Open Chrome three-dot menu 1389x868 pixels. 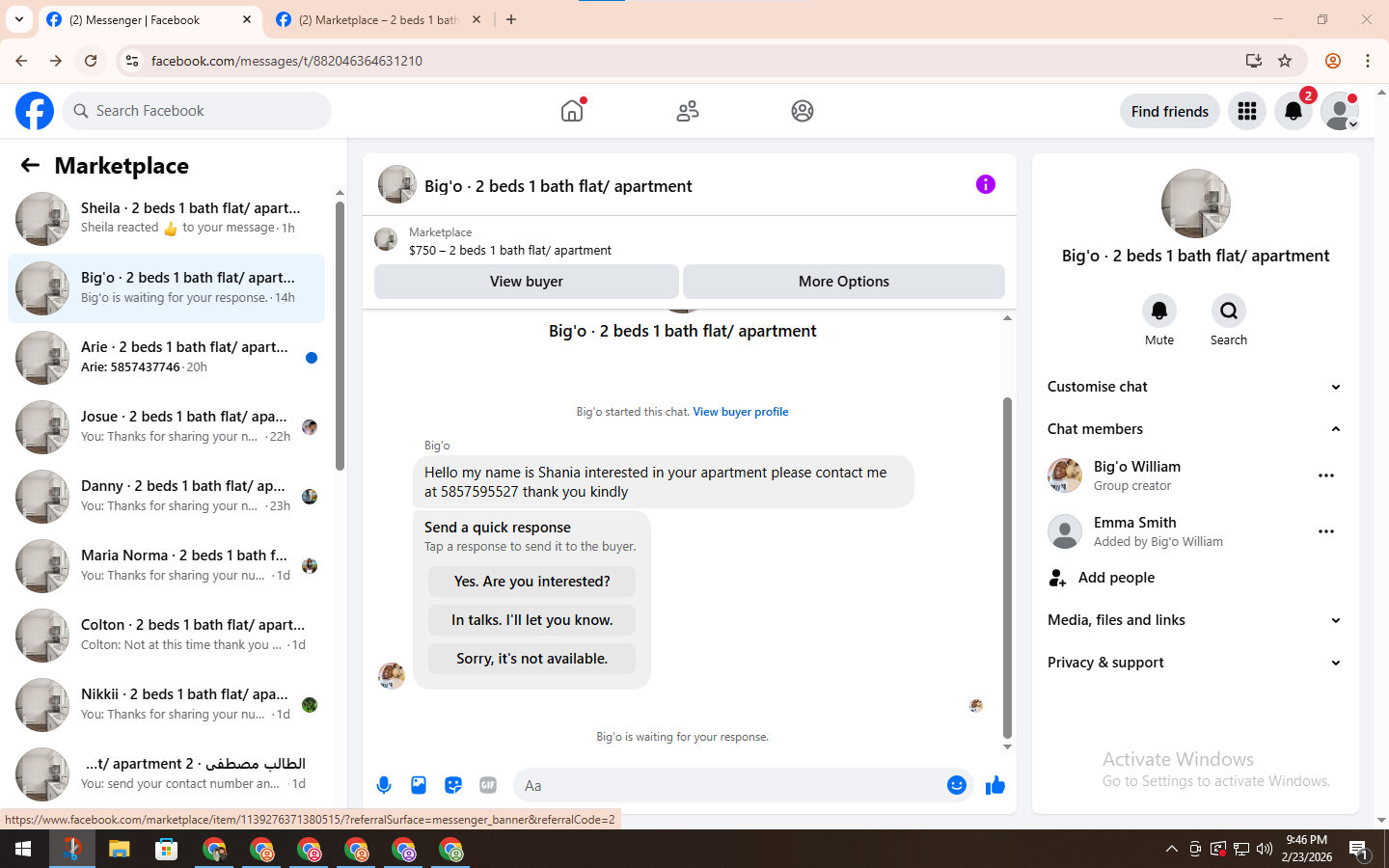[x=1368, y=61]
